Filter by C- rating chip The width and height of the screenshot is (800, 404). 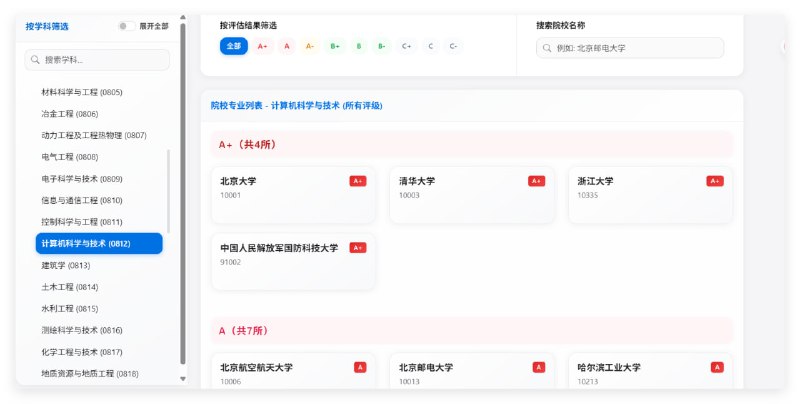[x=453, y=46]
